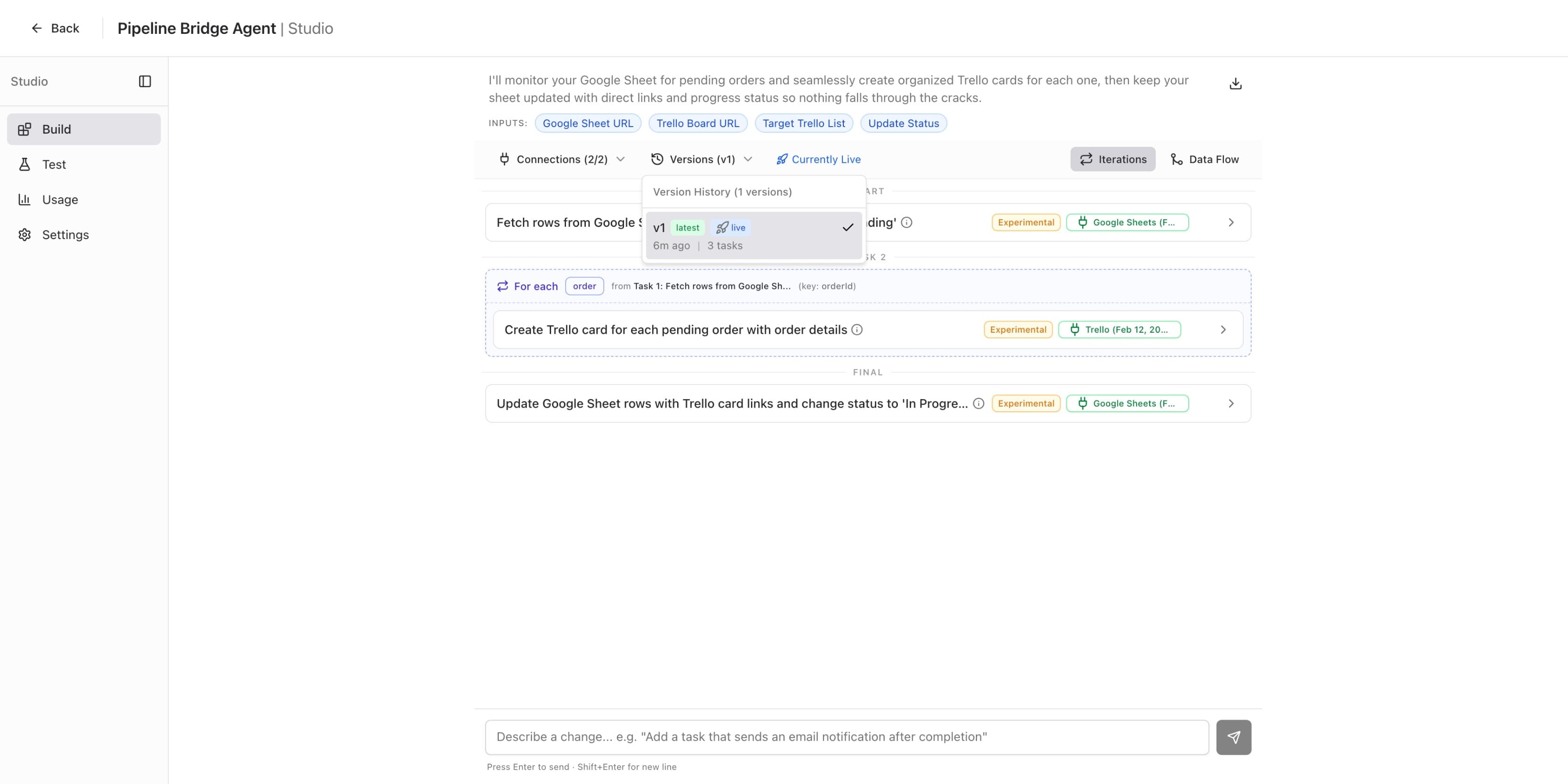Click the For each loop icon
This screenshot has height=784, width=1568.
pos(502,286)
